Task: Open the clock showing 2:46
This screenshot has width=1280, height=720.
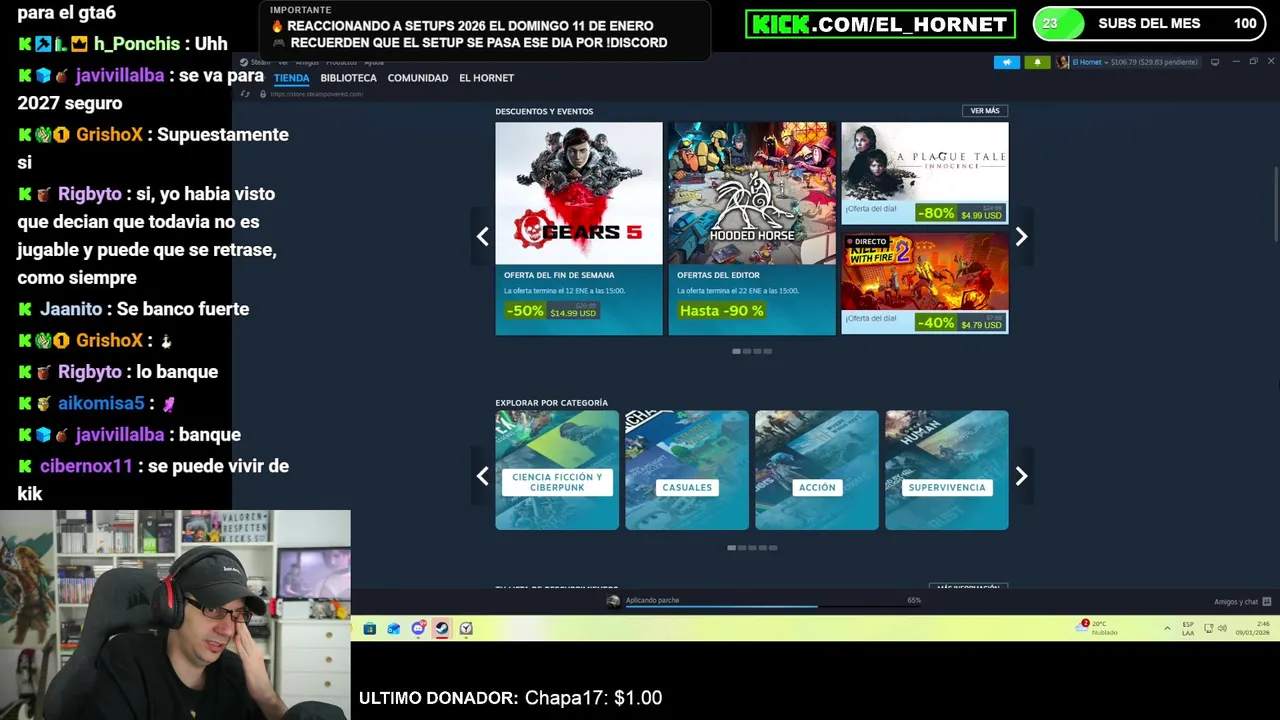Action: coord(1253,628)
